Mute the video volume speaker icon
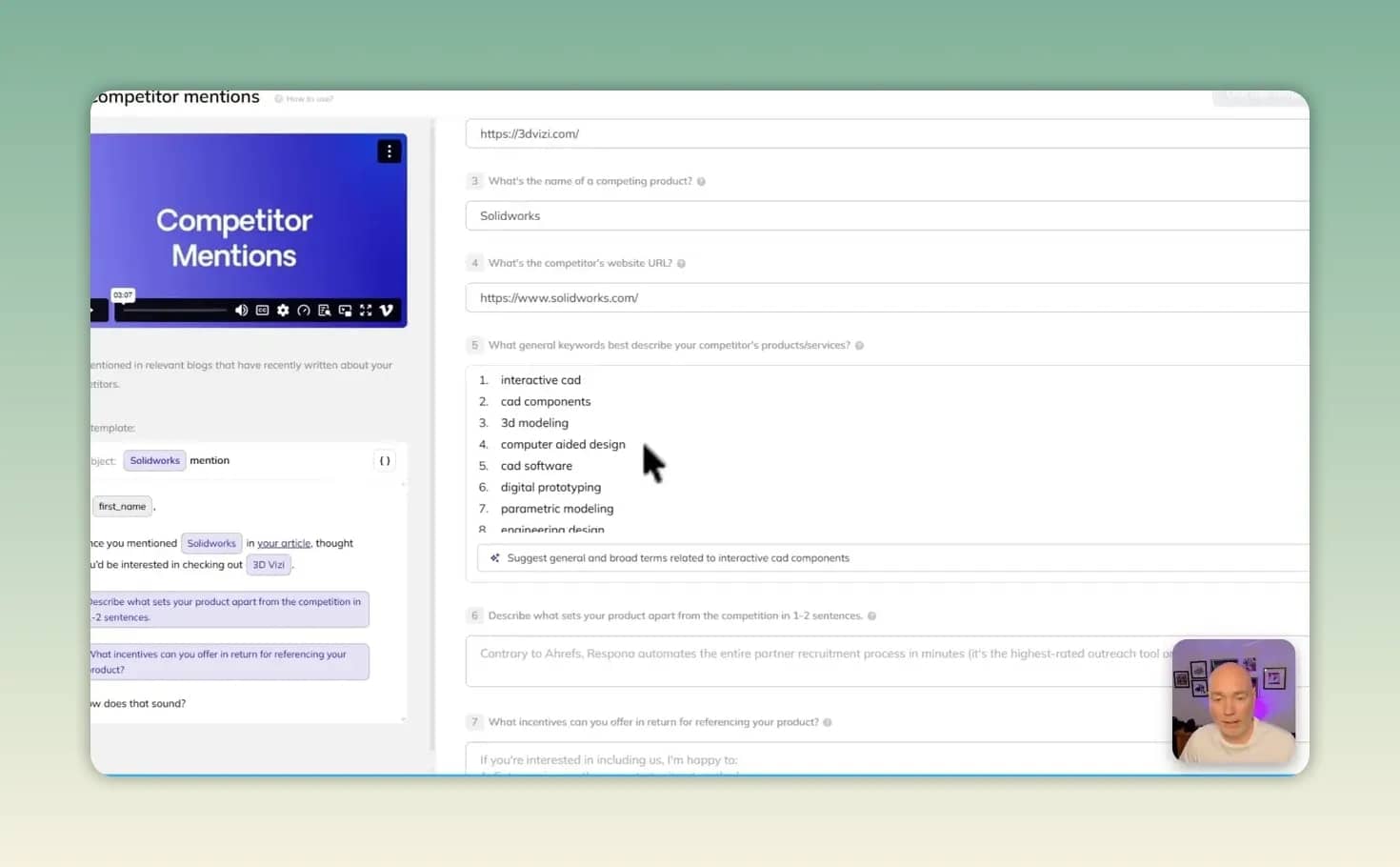 tap(241, 311)
